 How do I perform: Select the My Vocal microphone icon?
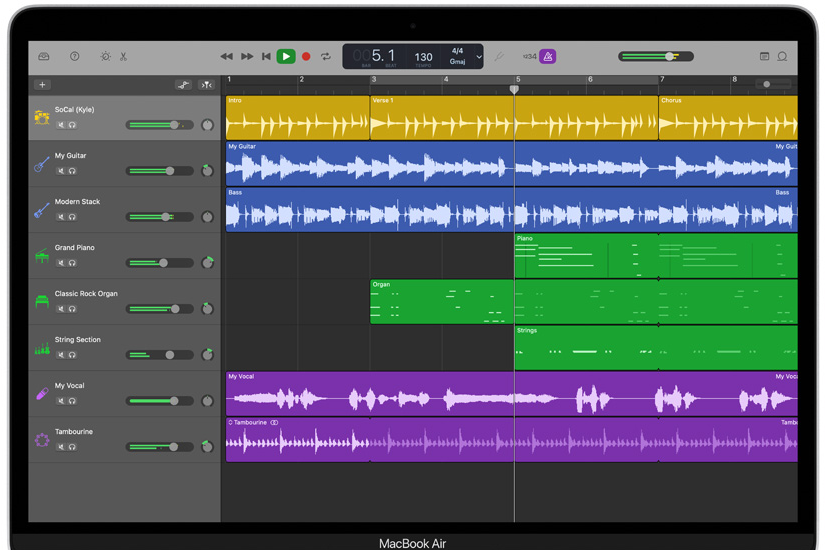(42, 394)
